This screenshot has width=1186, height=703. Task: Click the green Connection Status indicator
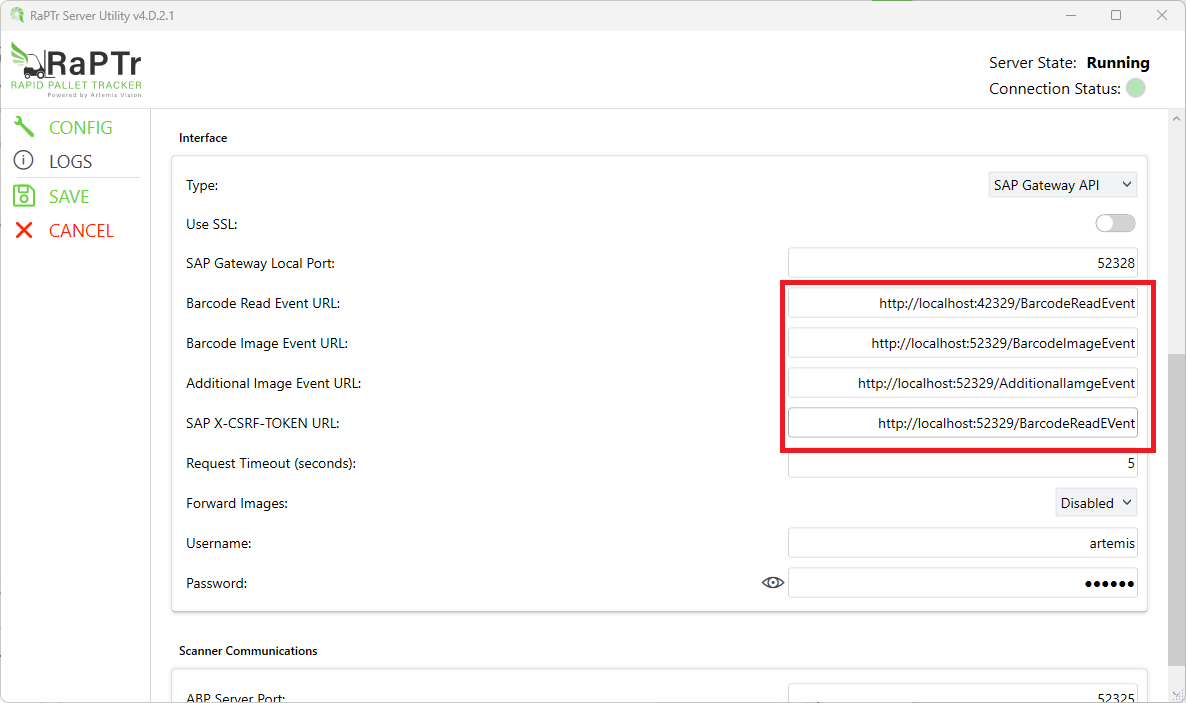pos(1135,89)
